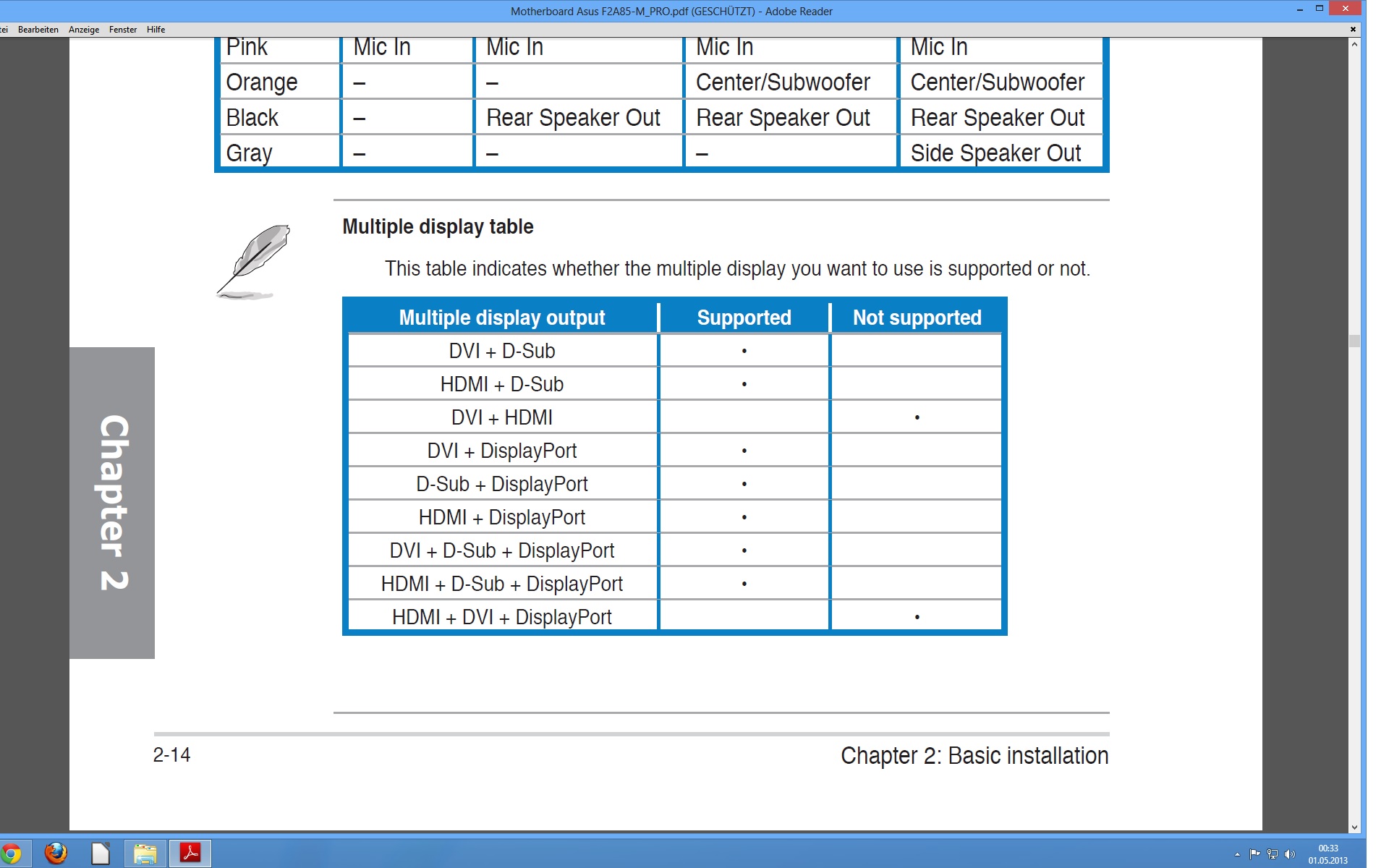Open File Explorer from taskbar
Viewport: 1389px width, 868px height.
pyautogui.click(x=145, y=854)
